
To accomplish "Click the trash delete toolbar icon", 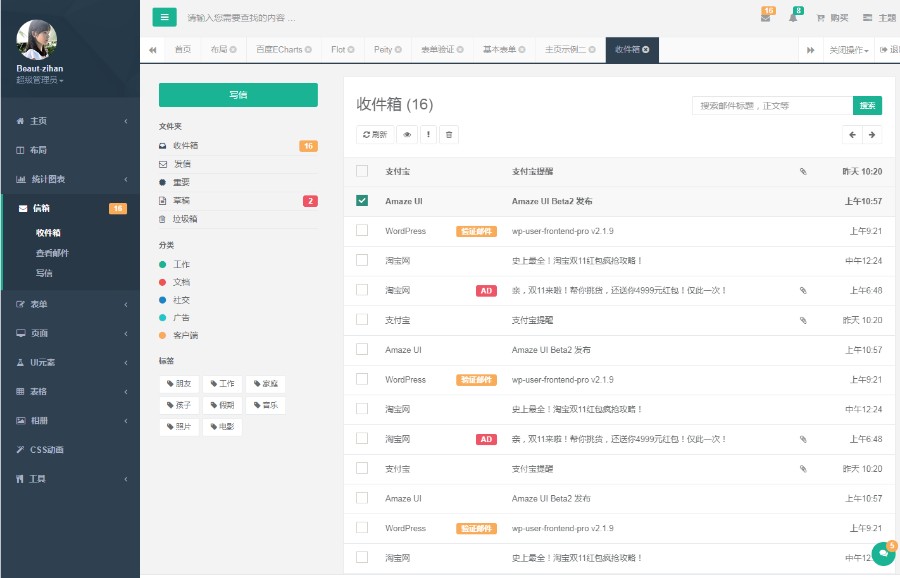I will click(449, 135).
